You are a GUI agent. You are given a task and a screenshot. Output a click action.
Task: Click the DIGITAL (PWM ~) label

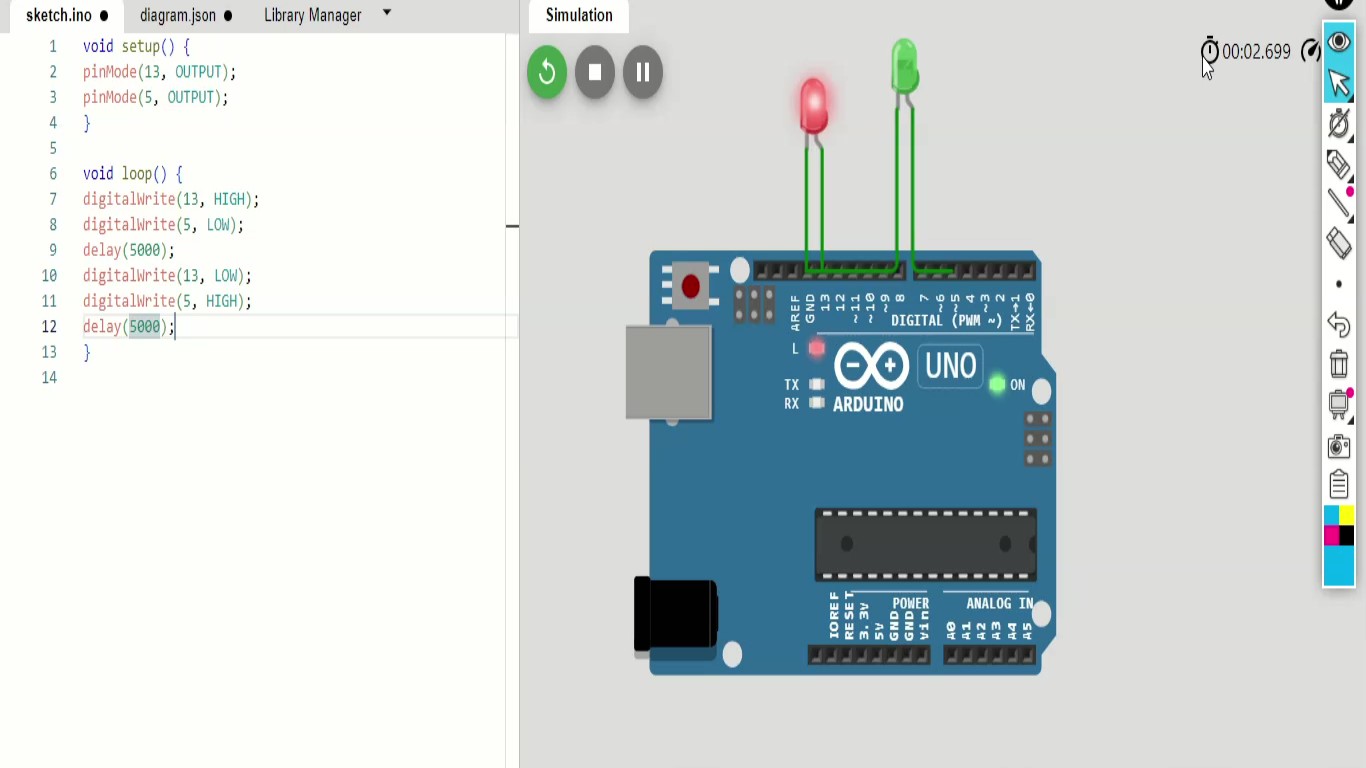point(946,320)
